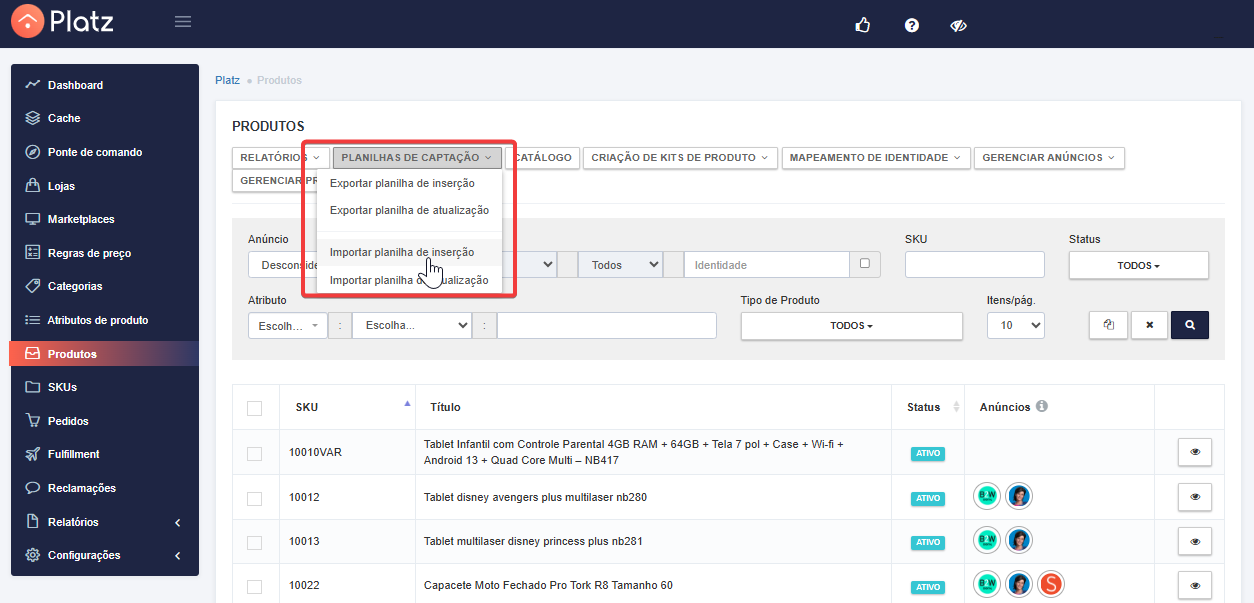Viewport: 1254px width, 603px height.
Task: Click the thumbs up icon in header
Action: pyautogui.click(x=863, y=25)
